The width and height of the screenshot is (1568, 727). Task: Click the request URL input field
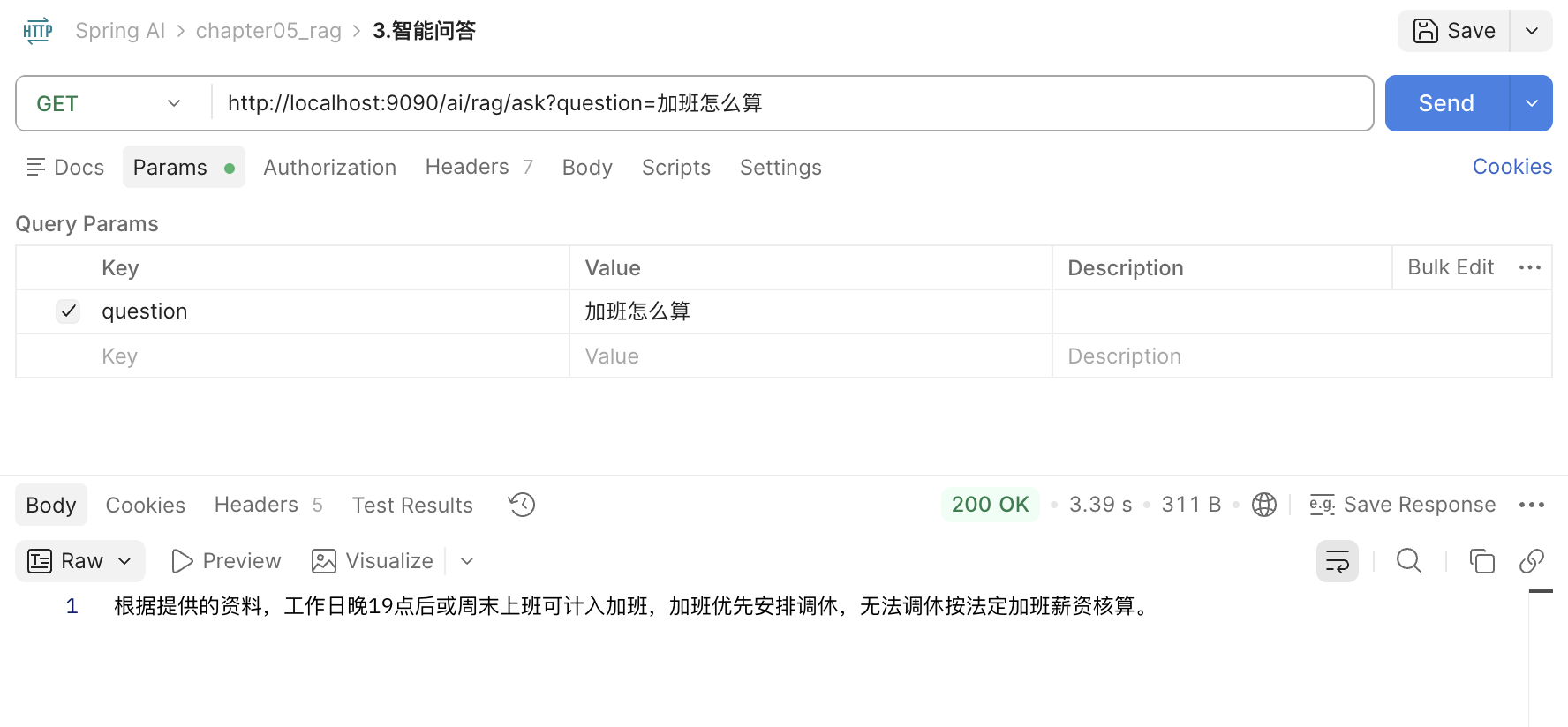[792, 103]
